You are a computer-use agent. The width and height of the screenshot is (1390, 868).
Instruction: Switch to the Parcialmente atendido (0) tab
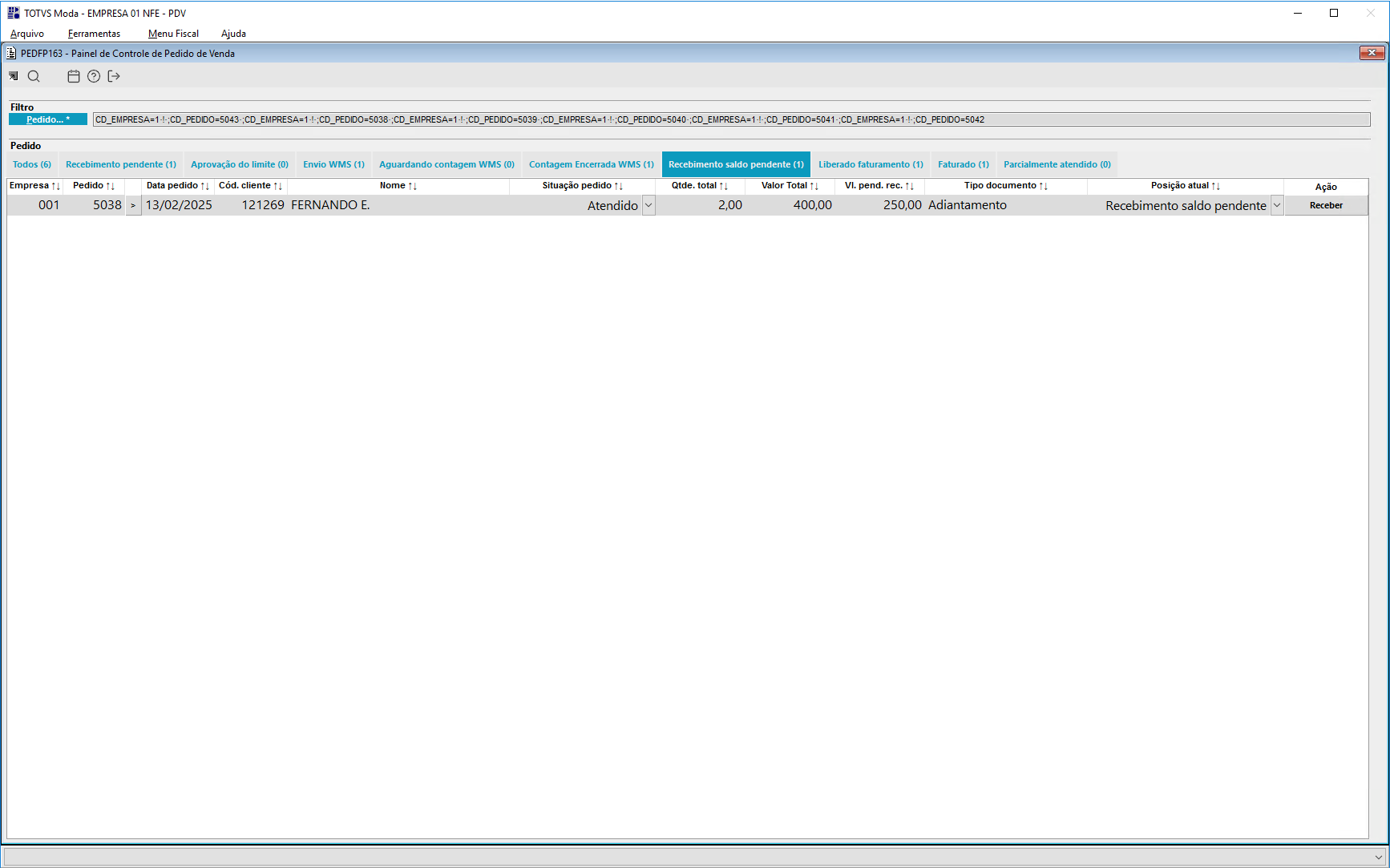tap(1057, 164)
